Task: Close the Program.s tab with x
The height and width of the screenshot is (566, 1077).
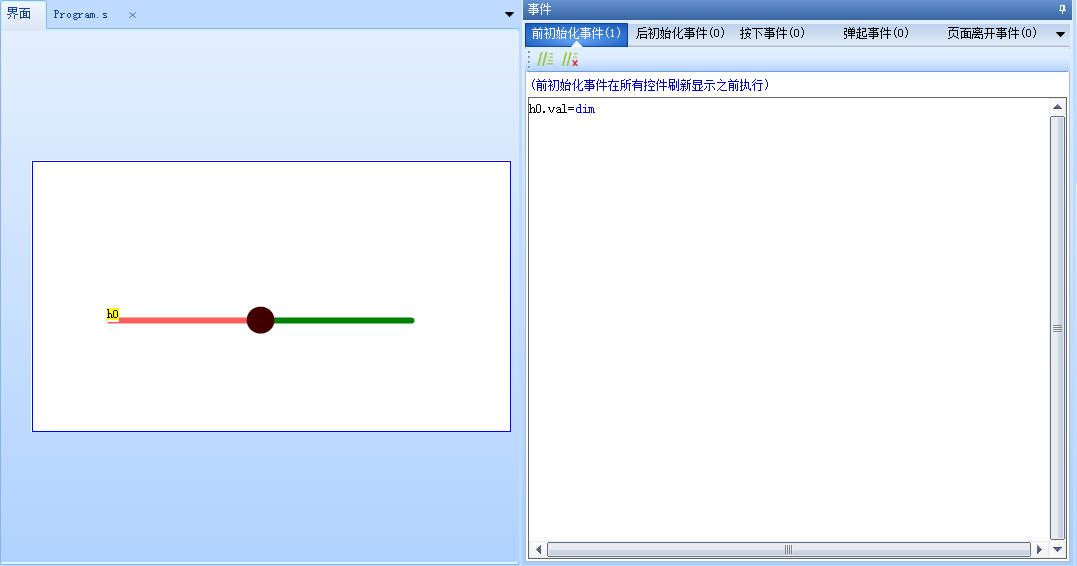Action: coord(132,15)
